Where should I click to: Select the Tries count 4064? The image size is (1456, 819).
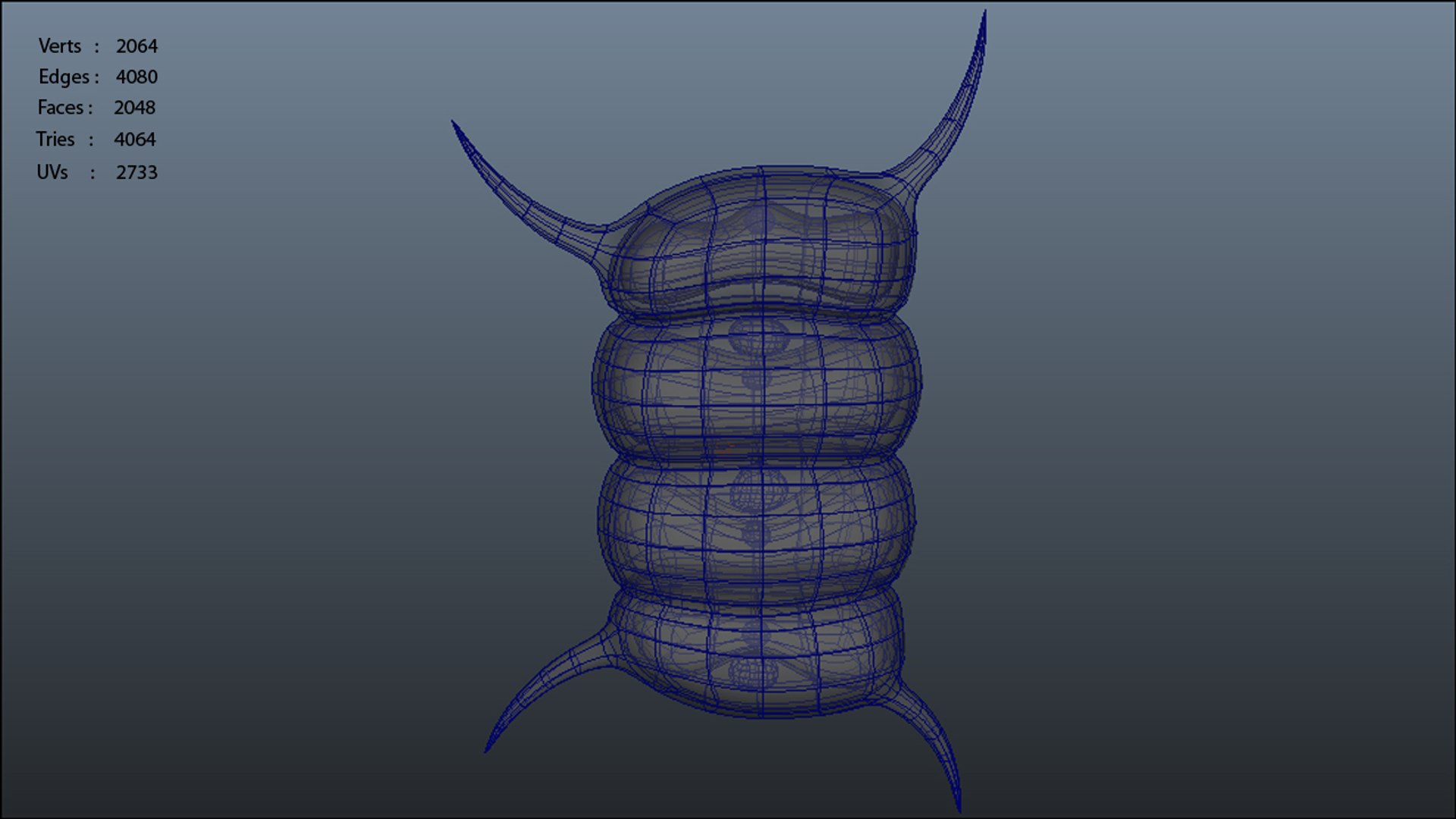click(134, 140)
